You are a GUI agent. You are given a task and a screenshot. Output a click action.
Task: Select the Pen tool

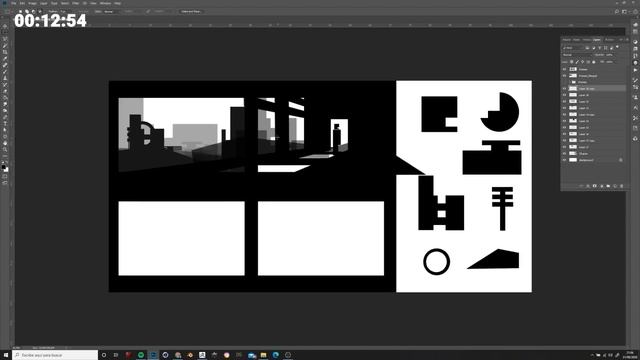coord(5,117)
